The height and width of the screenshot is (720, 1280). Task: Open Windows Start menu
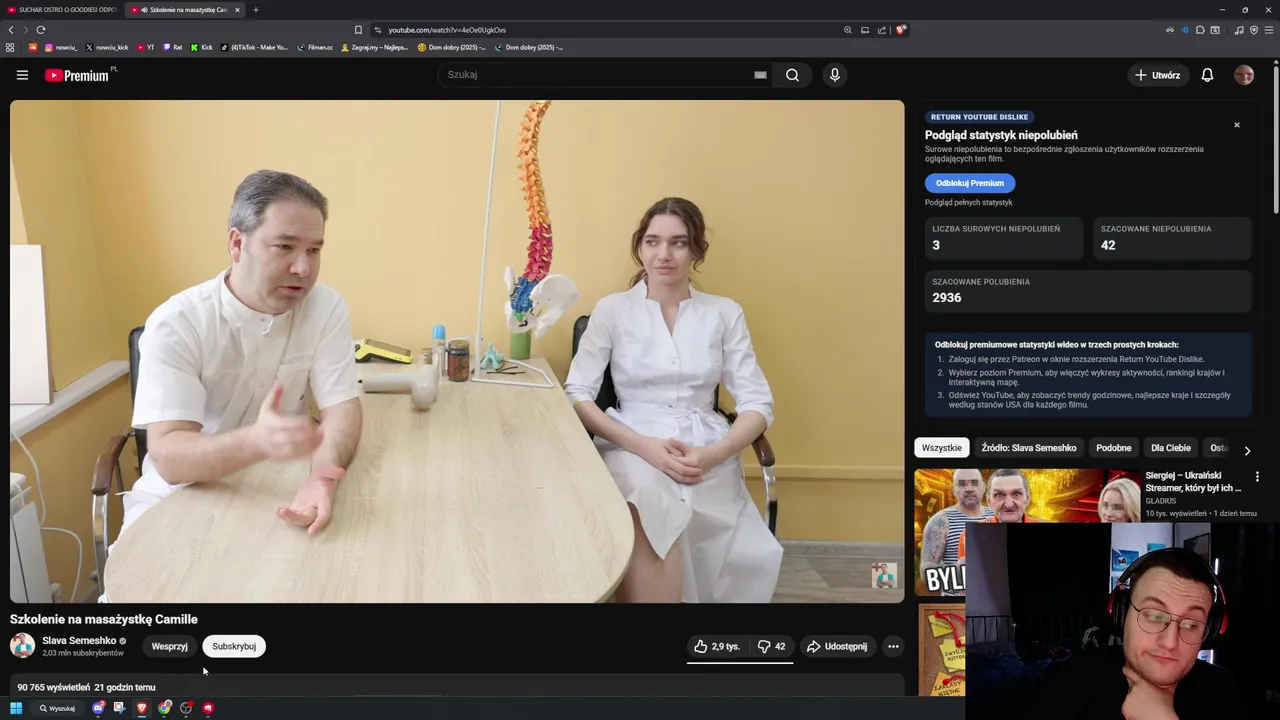16,708
